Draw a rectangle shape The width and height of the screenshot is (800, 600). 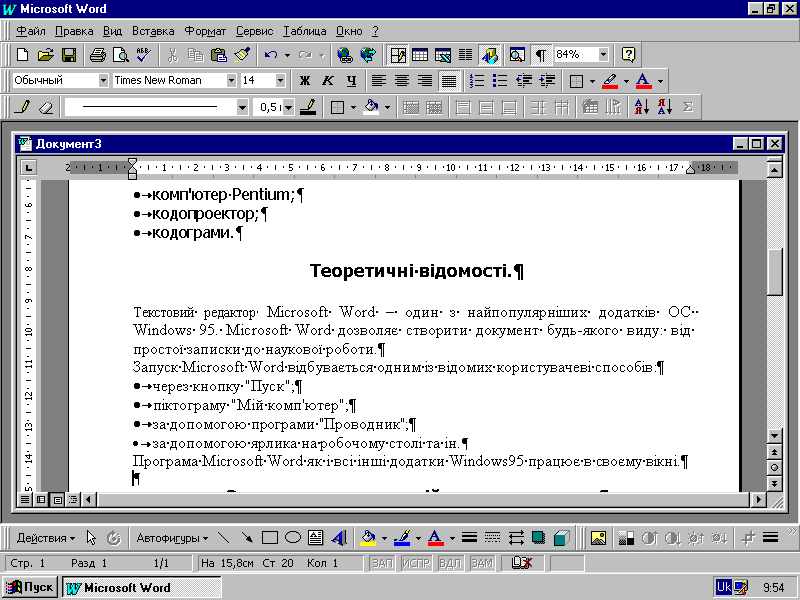(269, 538)
